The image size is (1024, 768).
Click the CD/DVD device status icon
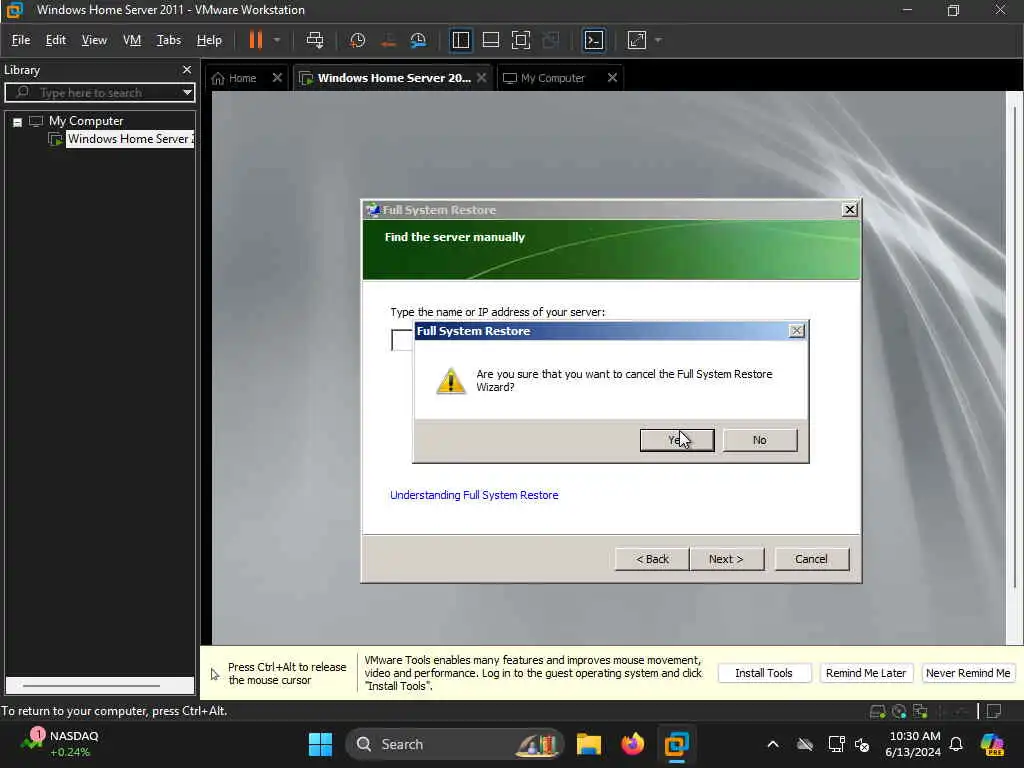pos(899,711)
